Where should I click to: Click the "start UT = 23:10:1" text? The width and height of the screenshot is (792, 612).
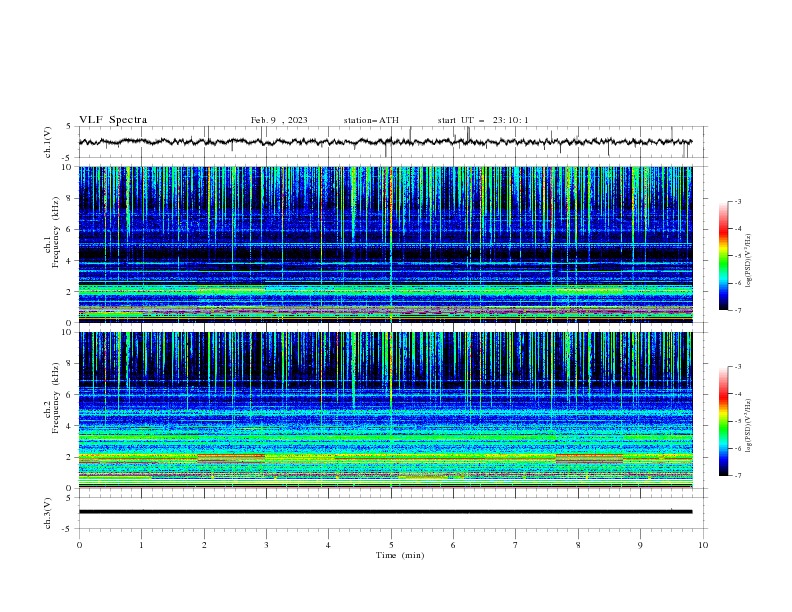[483, 120]
